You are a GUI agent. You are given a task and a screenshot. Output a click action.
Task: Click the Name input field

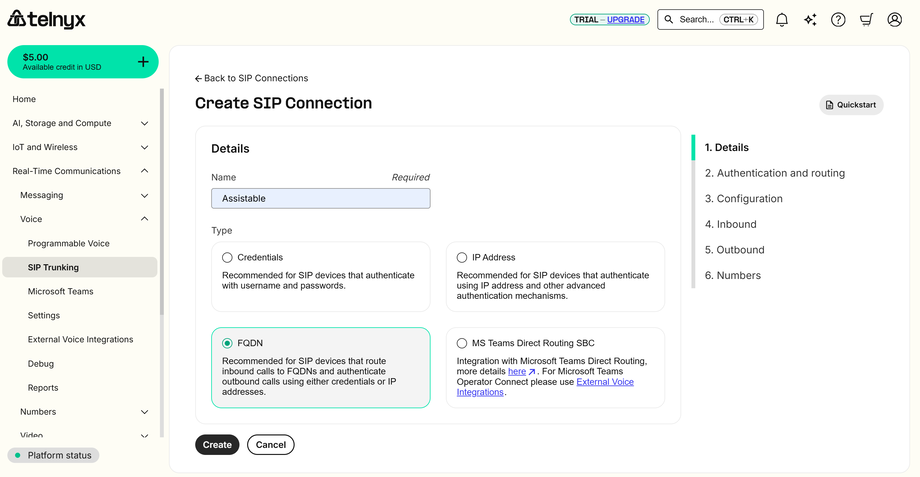pos(320,198)
